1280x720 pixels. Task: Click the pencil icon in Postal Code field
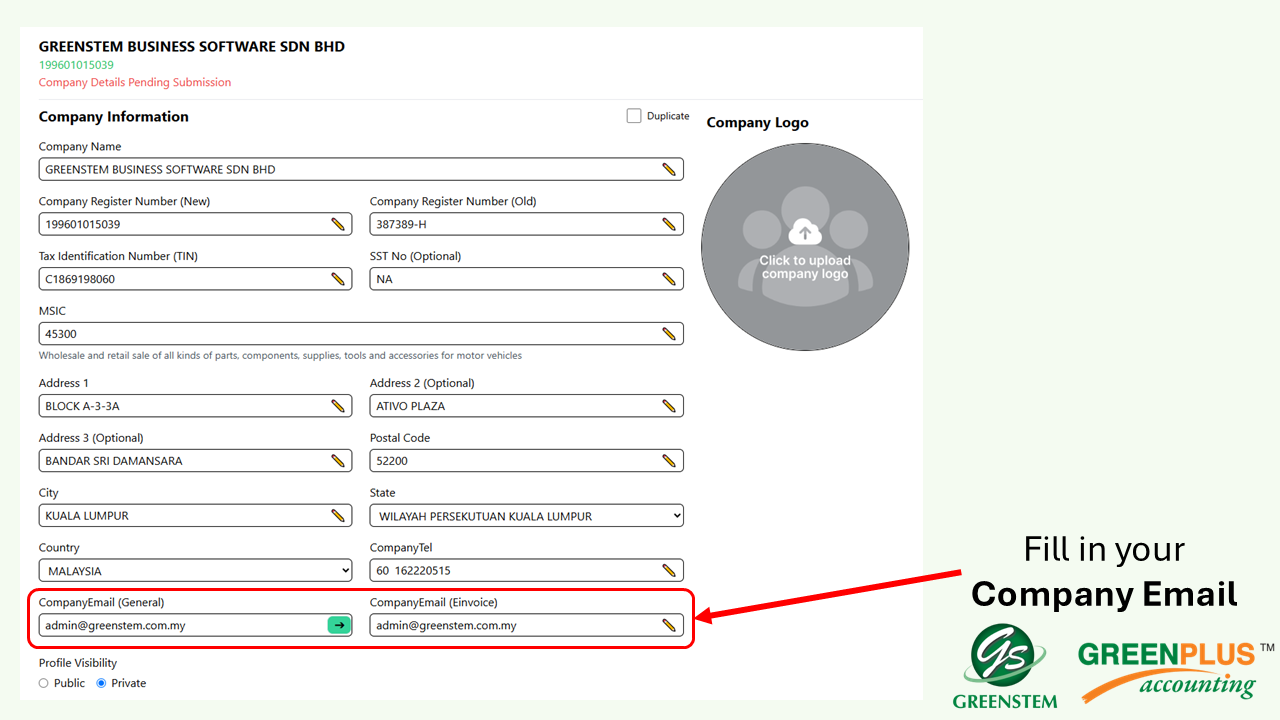[669, 461]
